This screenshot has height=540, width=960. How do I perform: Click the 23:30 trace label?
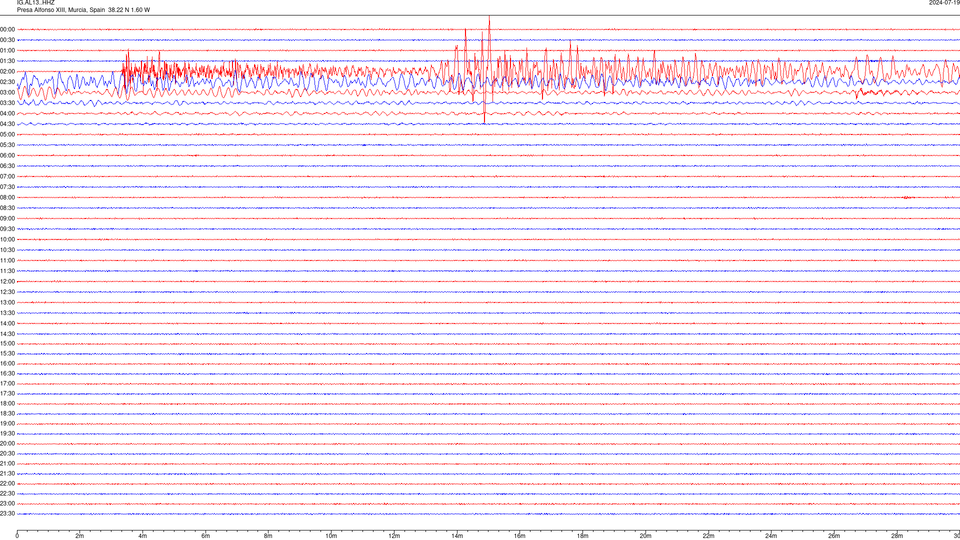tap(7, 514)
